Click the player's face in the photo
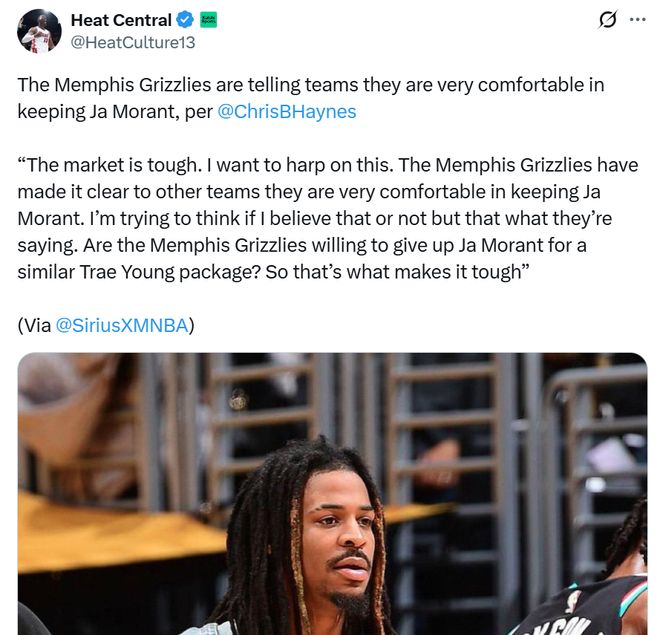Screen dimensions: 660x635 (343, 539)
